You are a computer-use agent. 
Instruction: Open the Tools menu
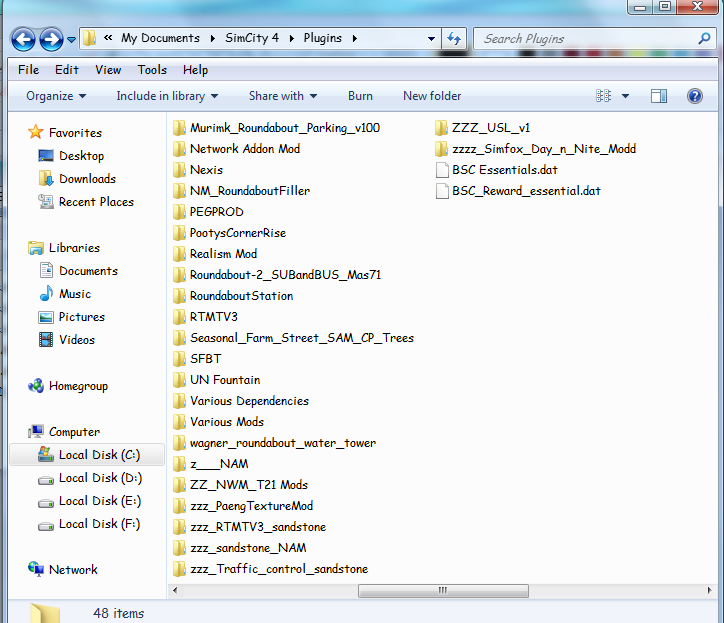(x=152, y=70)
